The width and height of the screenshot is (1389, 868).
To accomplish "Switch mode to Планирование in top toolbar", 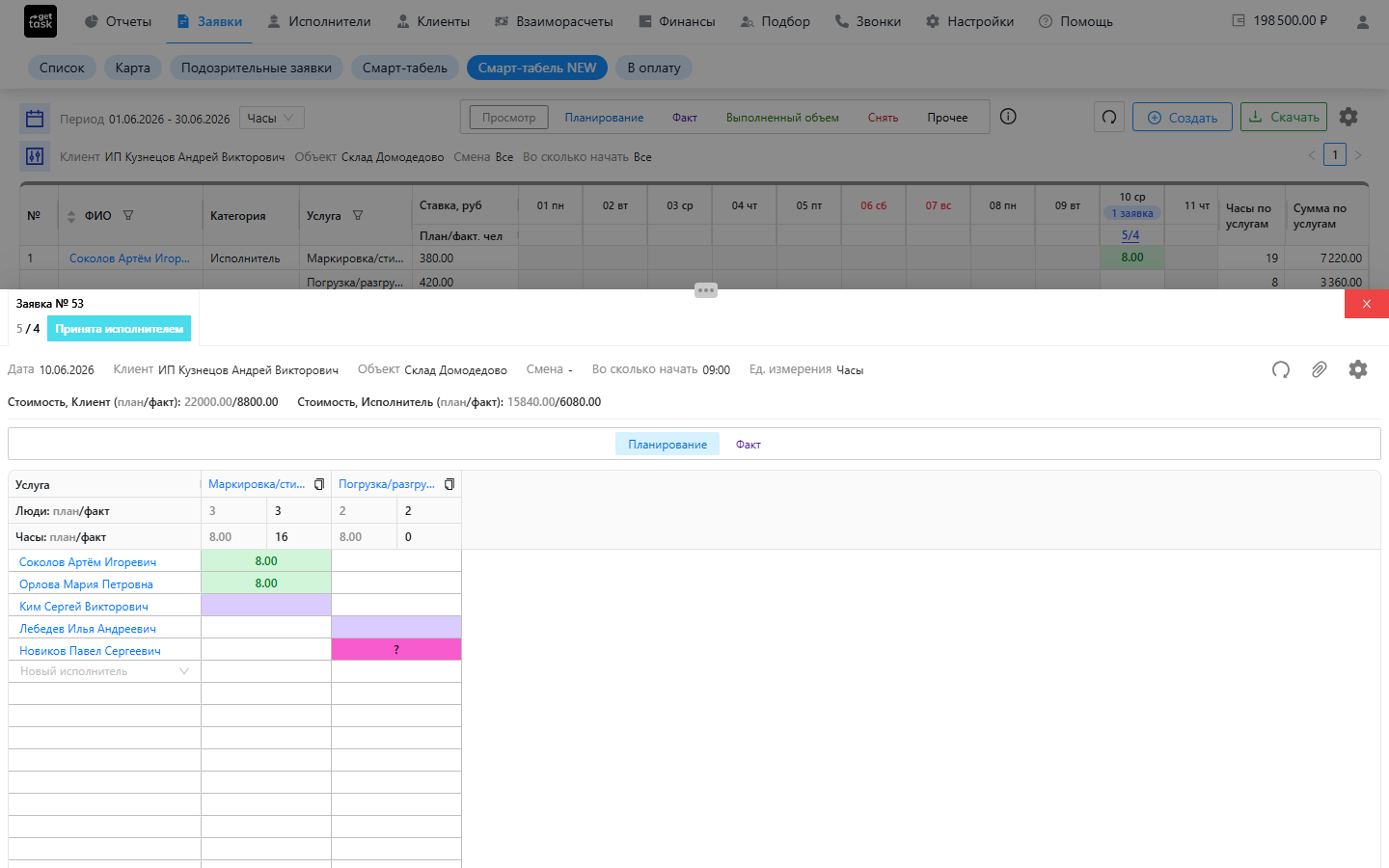I will point(604,118).
